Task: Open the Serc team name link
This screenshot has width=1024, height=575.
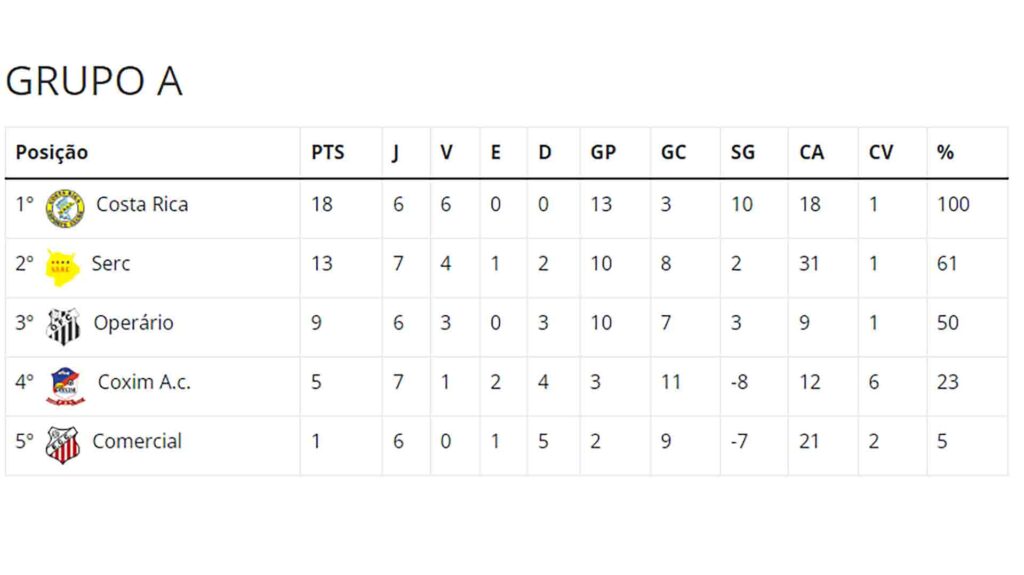Action: point(111,264)
